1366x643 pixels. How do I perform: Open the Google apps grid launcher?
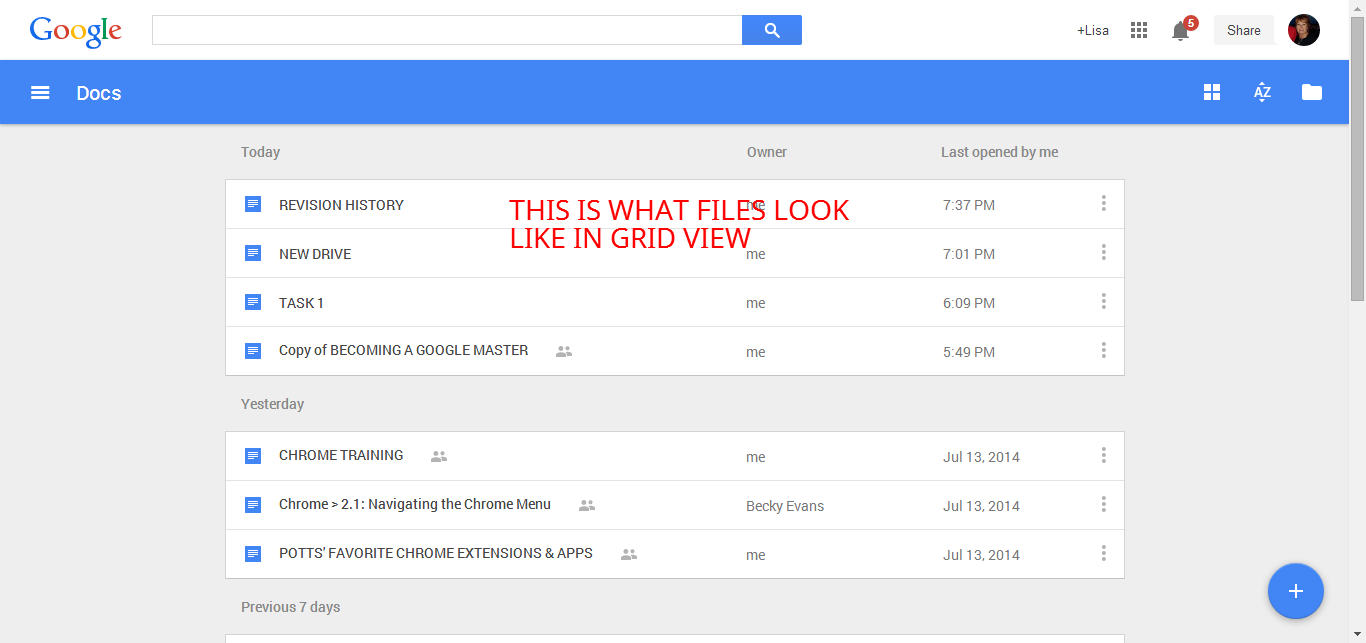[1139, 30]
